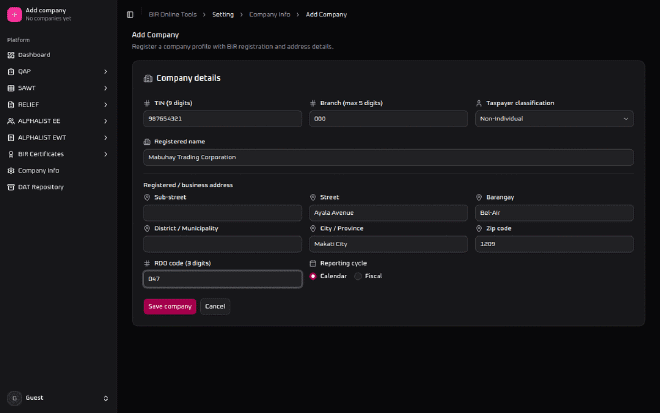The image size is (660, 413).
Task: Click the Guest avatar icon
Action: (14, 398)
